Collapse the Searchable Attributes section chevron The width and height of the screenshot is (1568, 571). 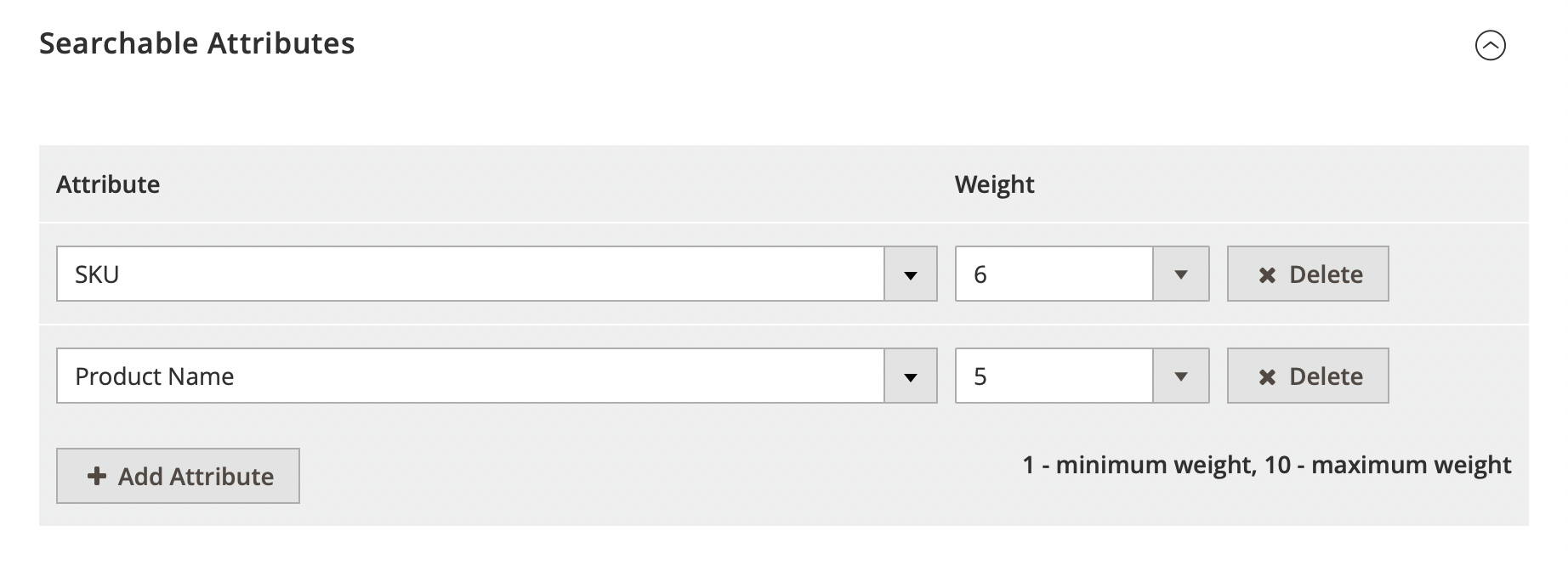[1490, 45]
